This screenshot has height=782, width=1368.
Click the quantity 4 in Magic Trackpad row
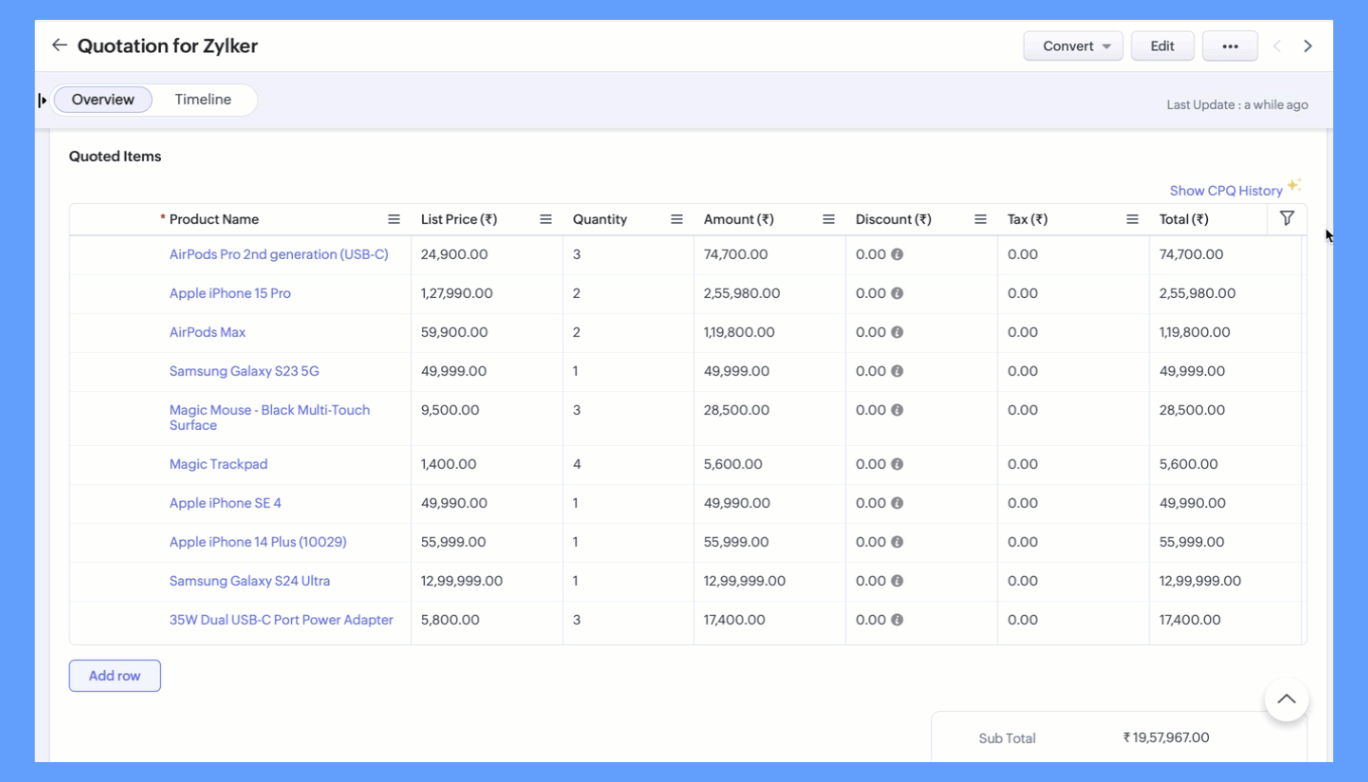[x=577, y=464]
